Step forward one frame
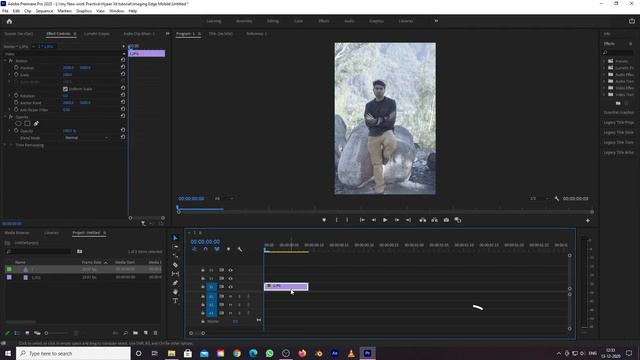Image resolution: width=640 pixels, height=360 pixels. pyautogui.click(x=397, y=220)
